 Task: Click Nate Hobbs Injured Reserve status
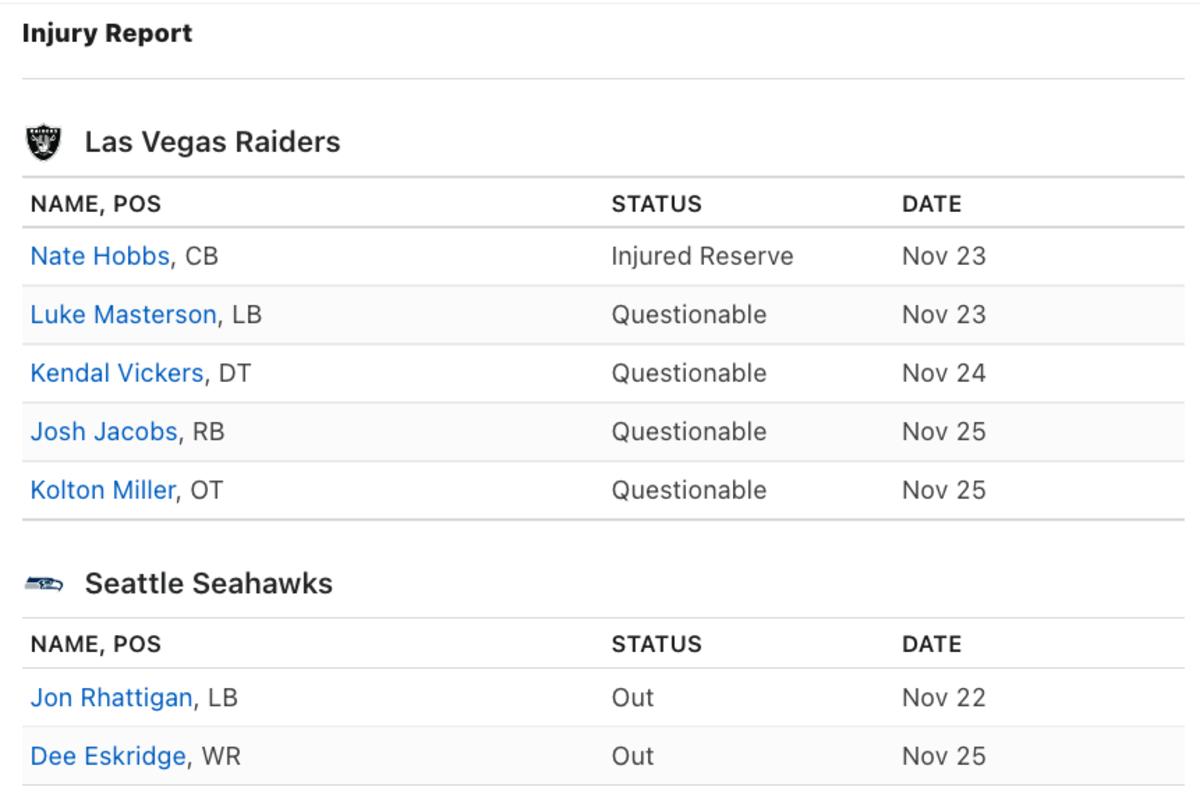(702, 256)
